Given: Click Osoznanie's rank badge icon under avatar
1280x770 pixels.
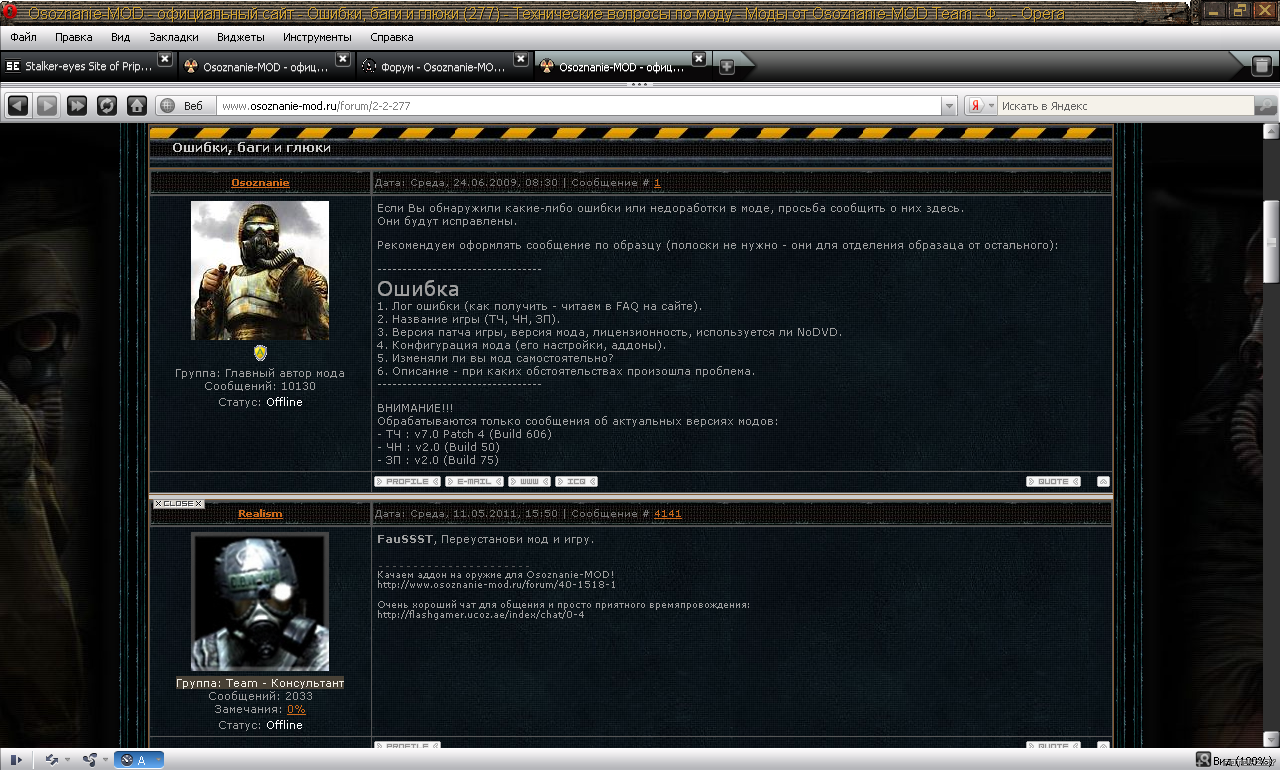Looking at the screenshot, I should pyautogui.click(x=260, y=353).
